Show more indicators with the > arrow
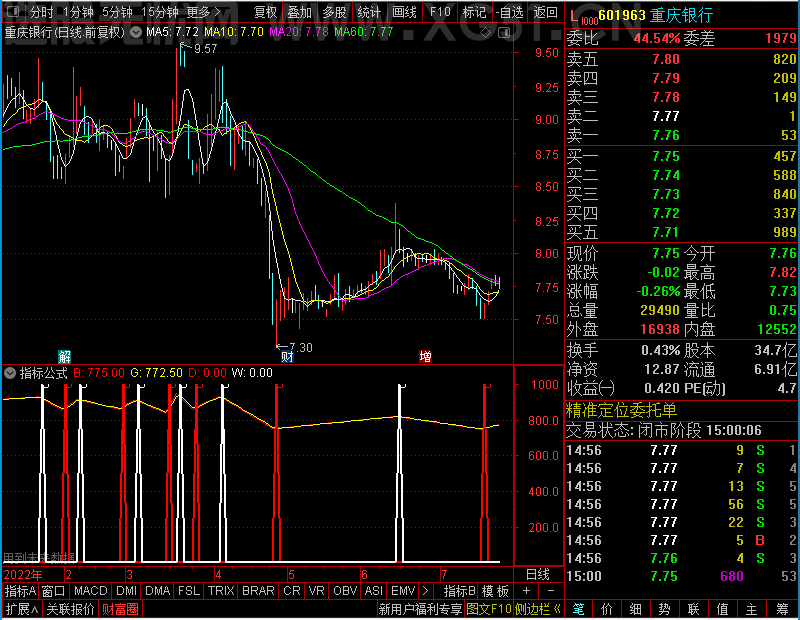This screenshot has width=800, height=620. (x=426, y=591)
